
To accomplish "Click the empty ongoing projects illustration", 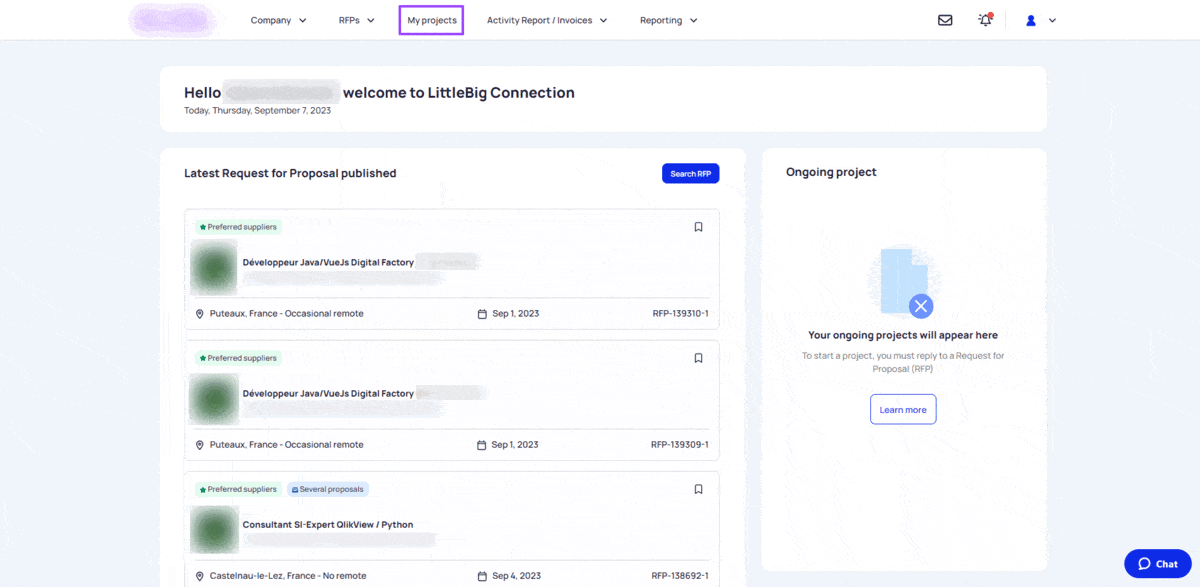I will point(903,283).
